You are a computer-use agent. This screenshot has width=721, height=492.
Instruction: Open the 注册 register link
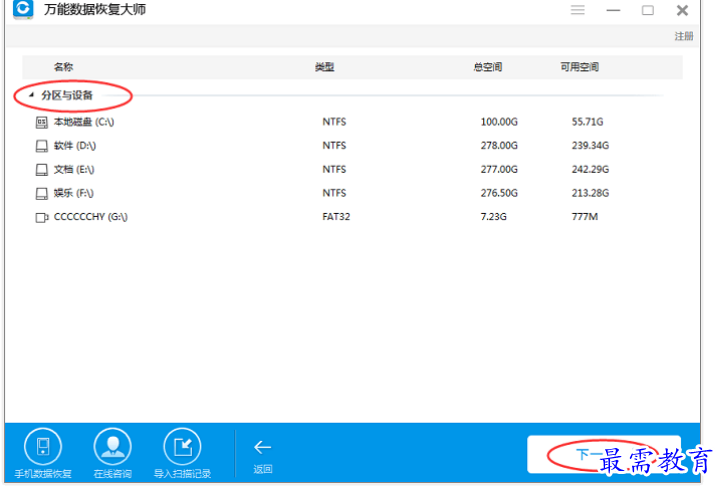pyautogui.click(x=684, y=36)
